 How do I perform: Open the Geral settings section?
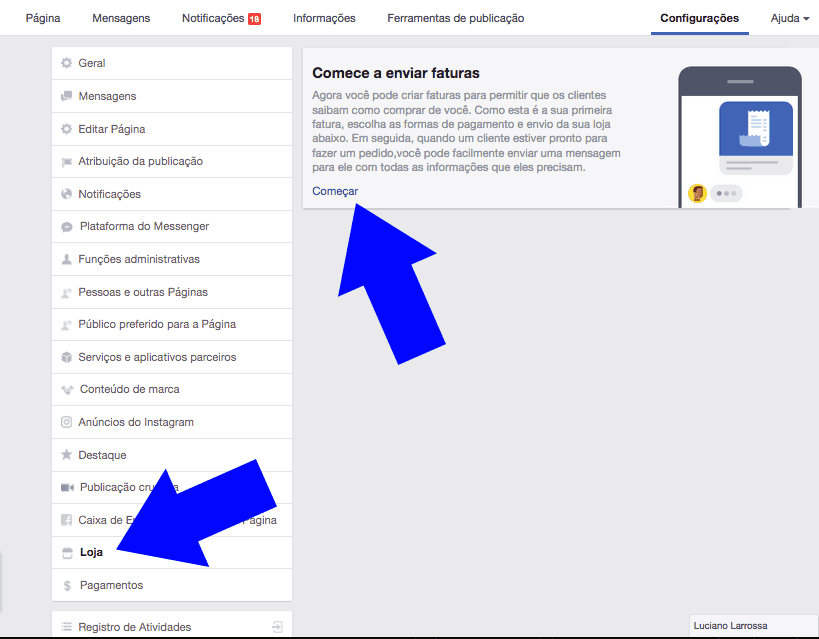[172, 63]
